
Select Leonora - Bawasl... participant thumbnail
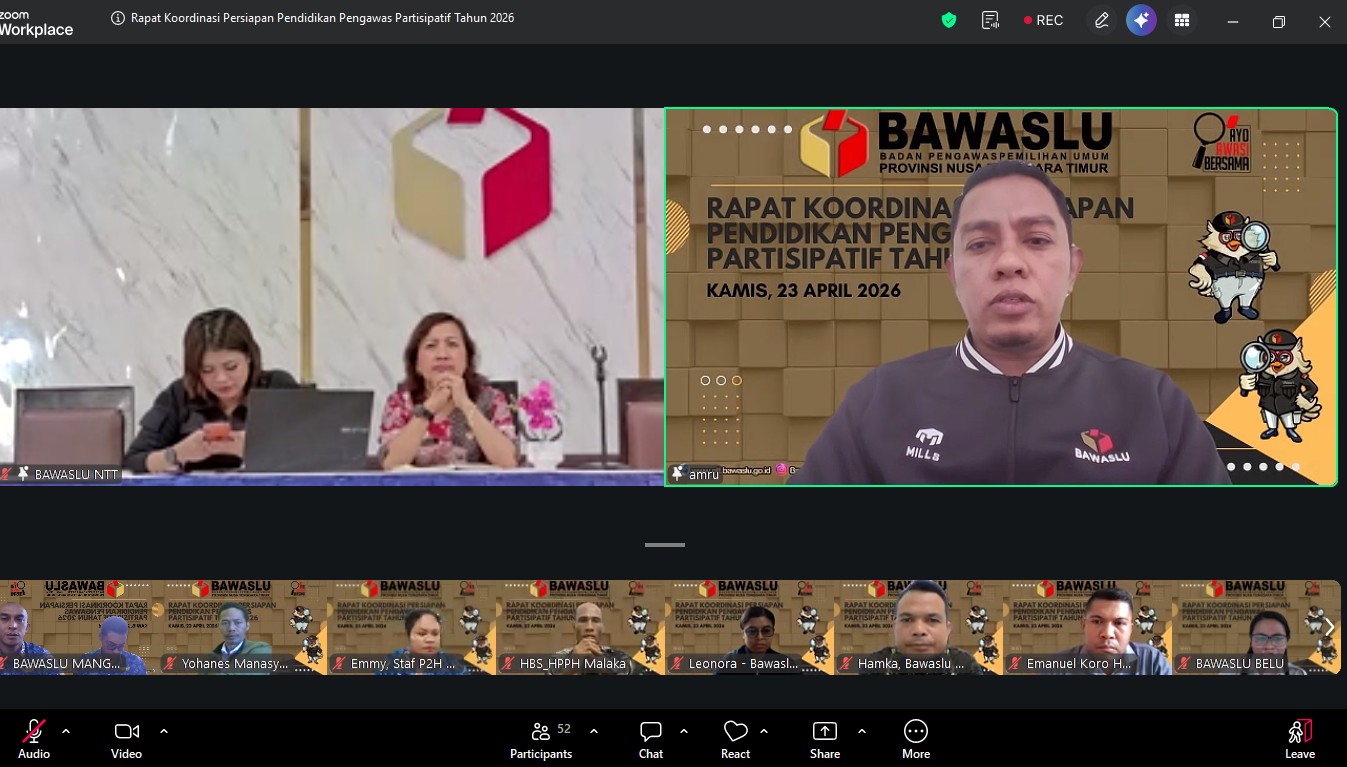coord(750,627)
